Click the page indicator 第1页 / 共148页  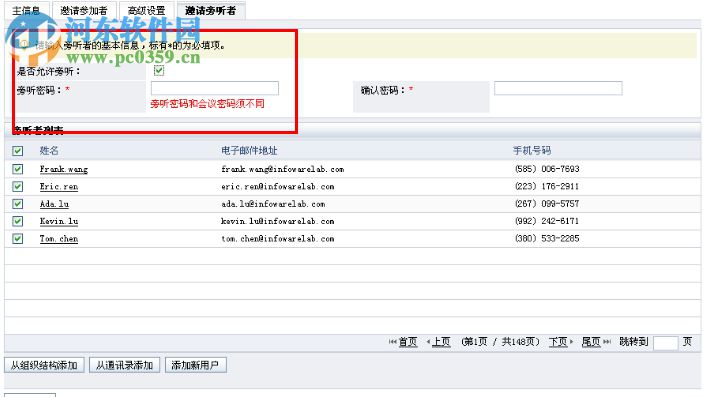500,342
